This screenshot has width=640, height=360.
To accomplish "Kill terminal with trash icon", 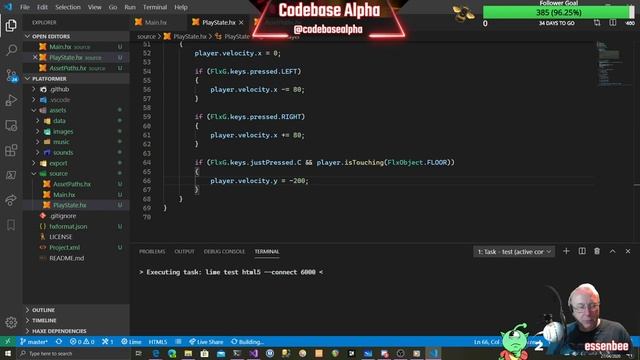I will tap(597, 251).
